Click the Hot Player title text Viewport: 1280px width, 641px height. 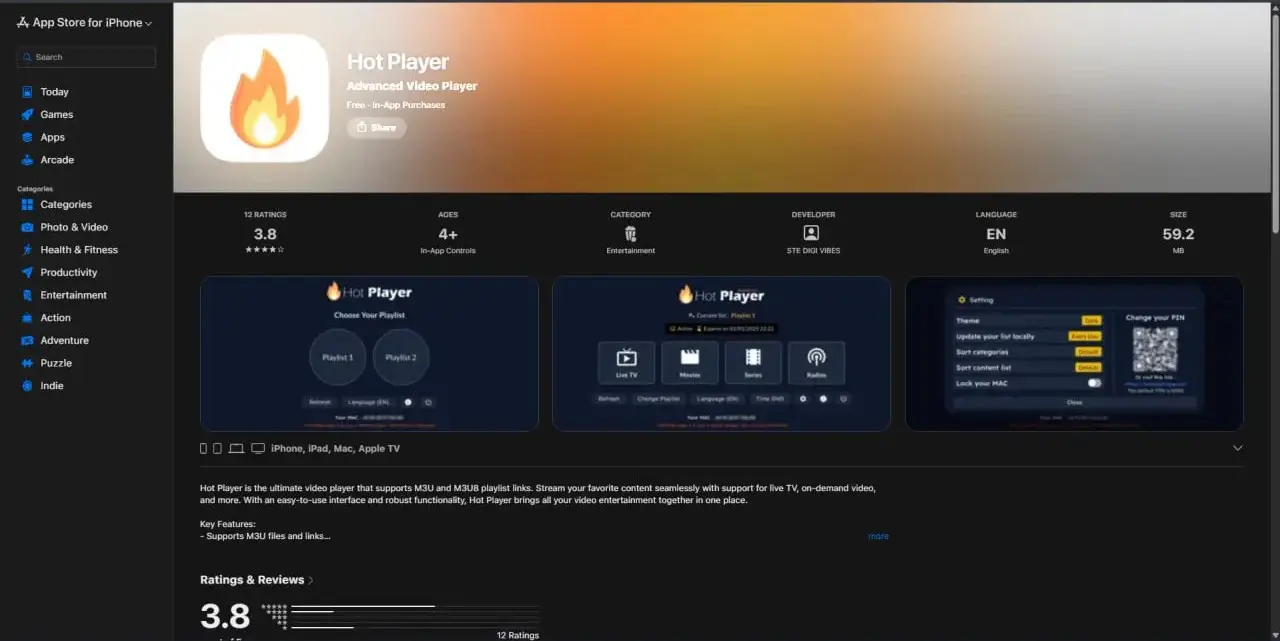pos(398,62)
